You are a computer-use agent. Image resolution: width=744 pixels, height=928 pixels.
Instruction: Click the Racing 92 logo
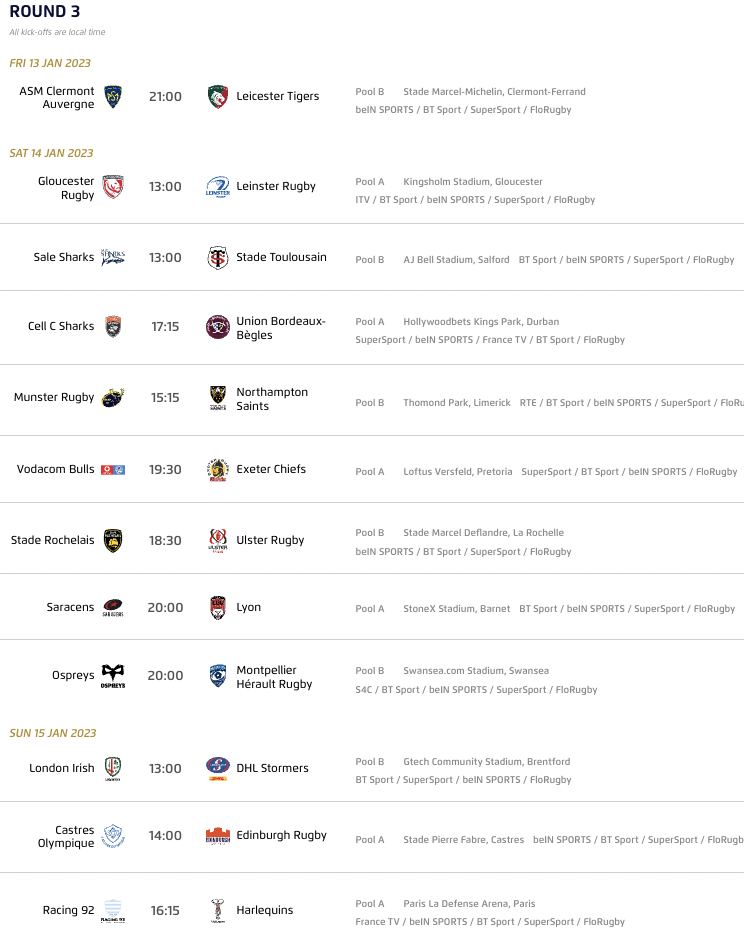113,911
